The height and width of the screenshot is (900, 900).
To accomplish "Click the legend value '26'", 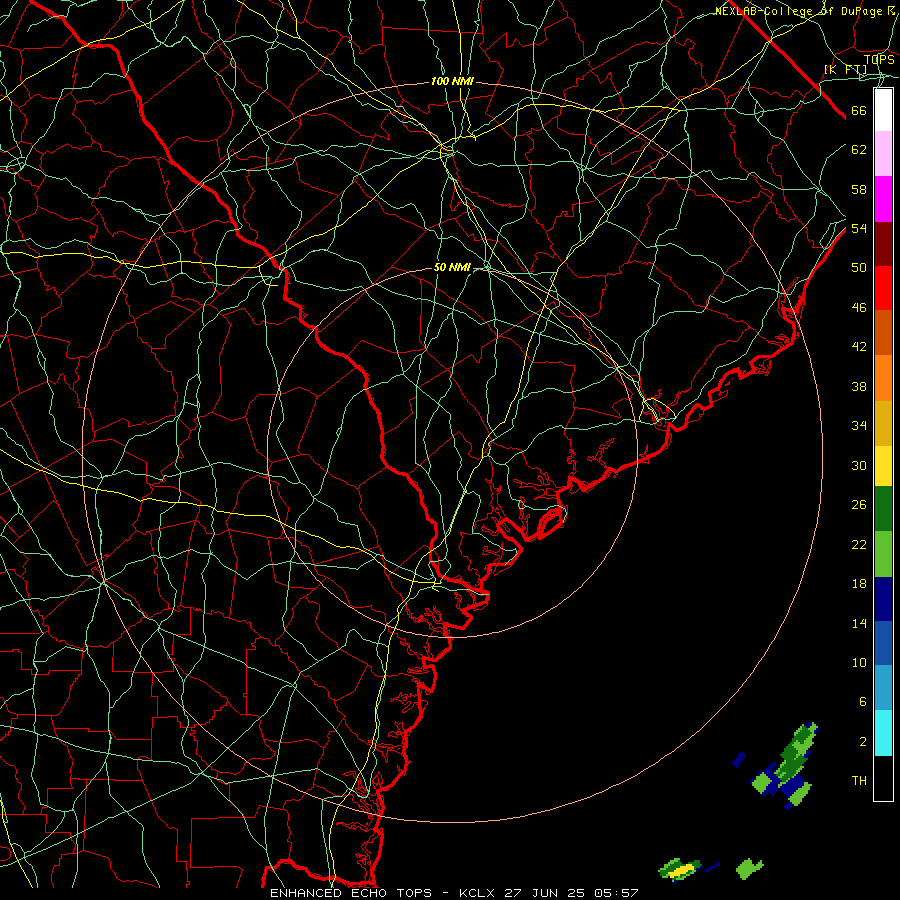I will [x=859, y=505].
